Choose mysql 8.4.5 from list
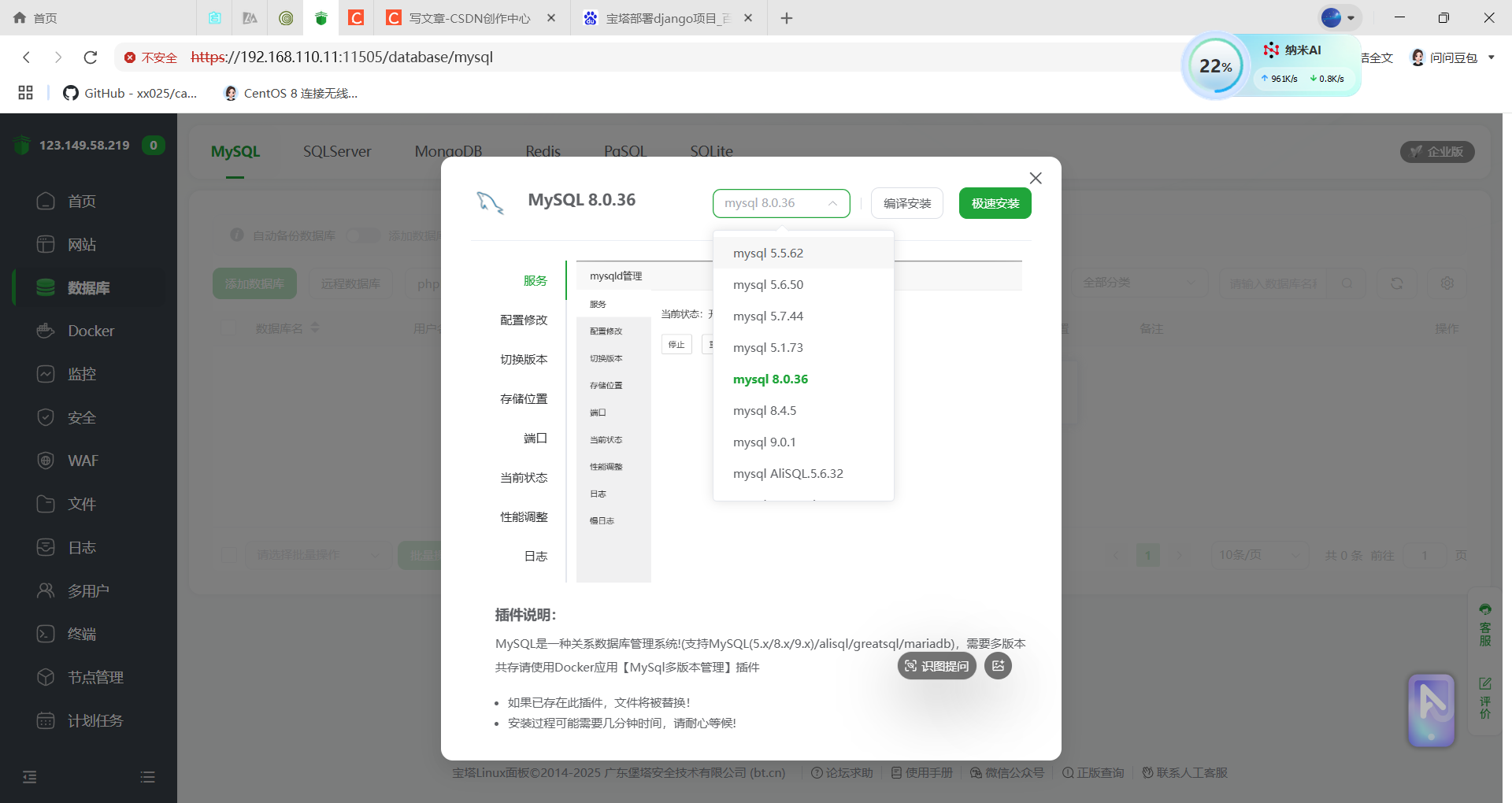This screenshot has height=803, width=1512. pos(803,410)
